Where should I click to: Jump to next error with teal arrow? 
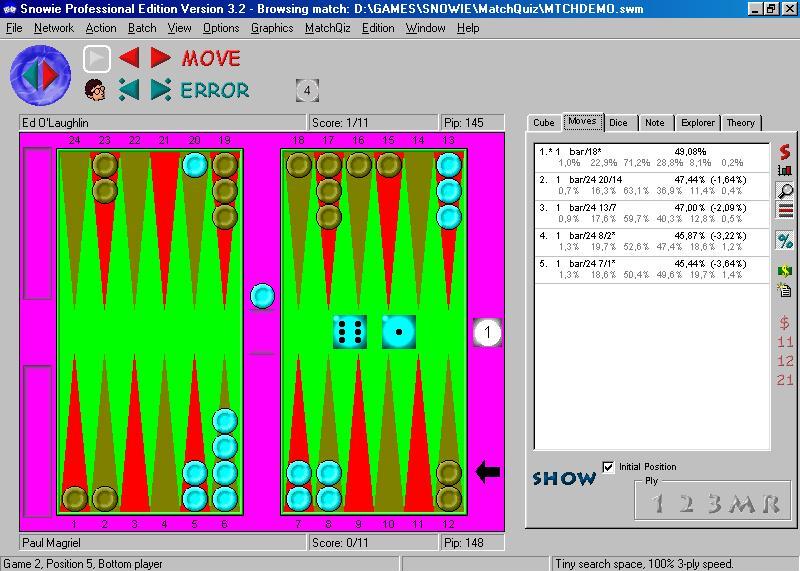(160, 90)
